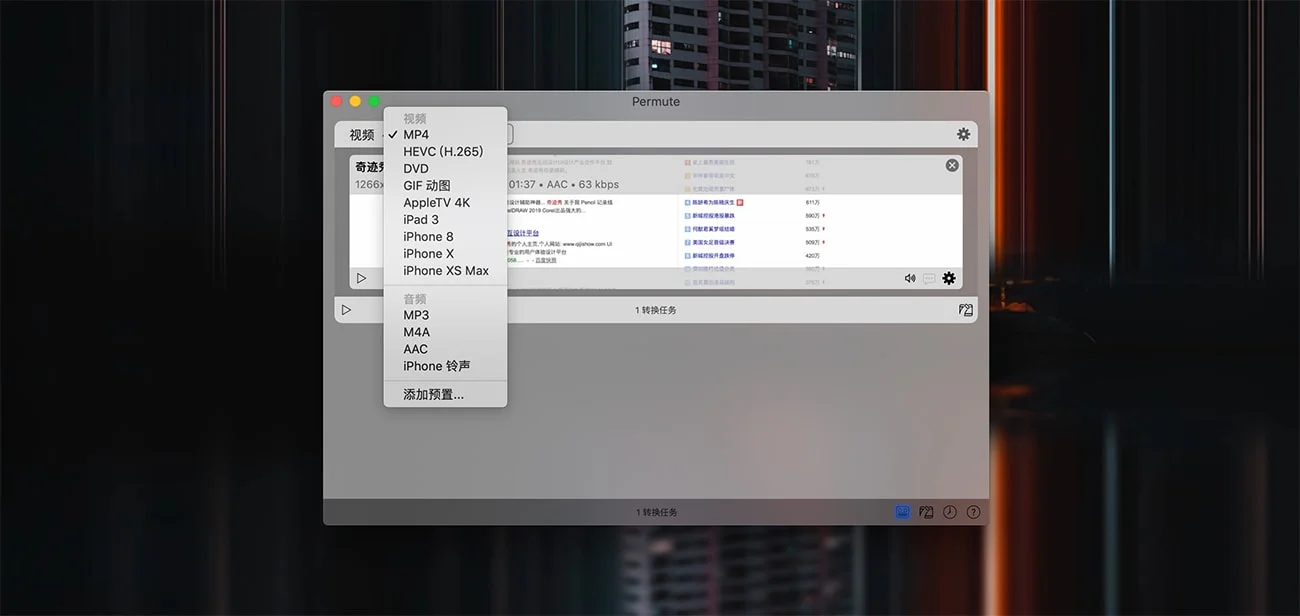The image size is (1300, 616).
Task: Open help with the question mark icon
Action: coord(973,512)
